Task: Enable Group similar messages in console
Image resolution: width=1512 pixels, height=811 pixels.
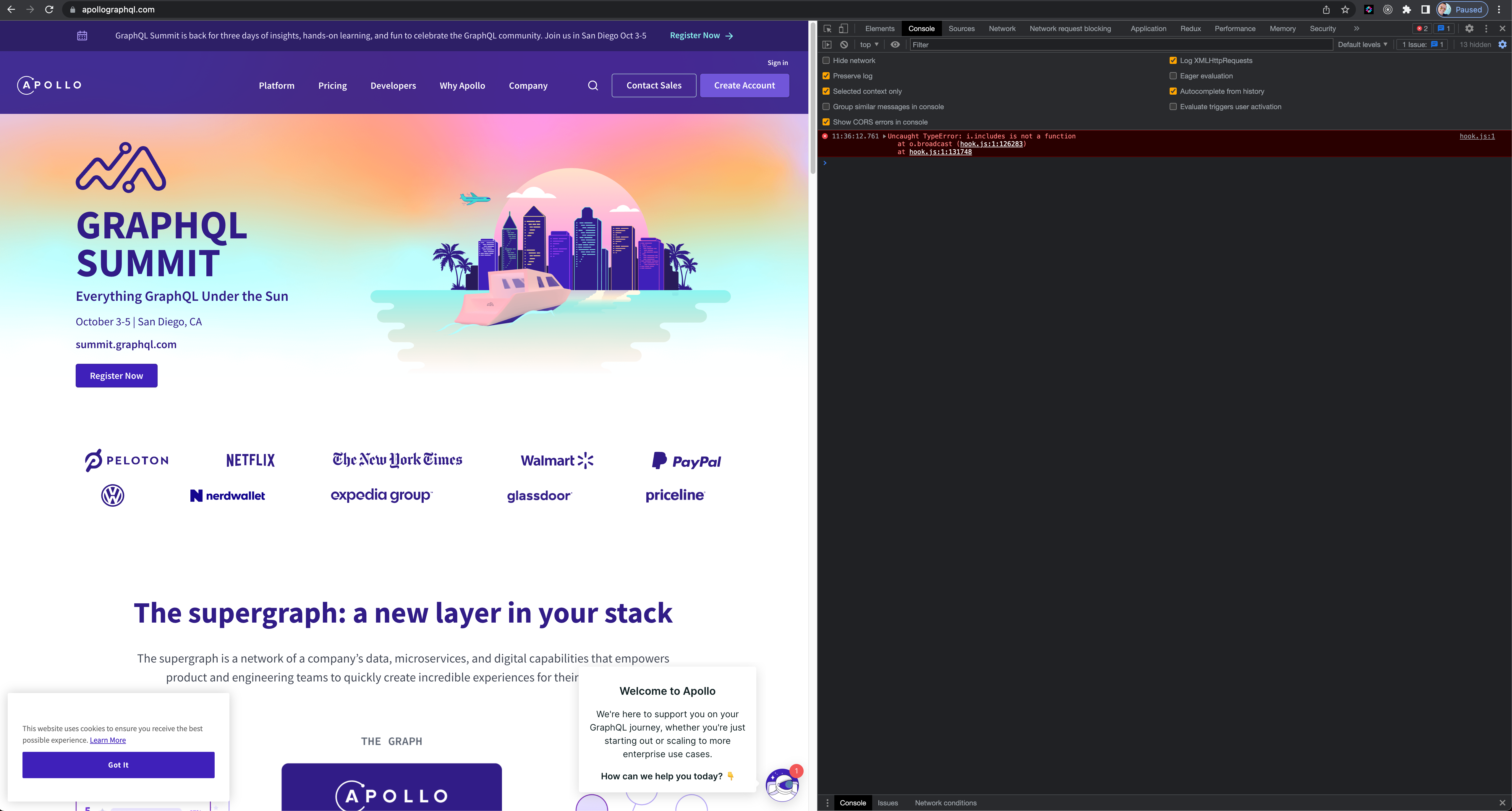Action: tap(826, 106)
